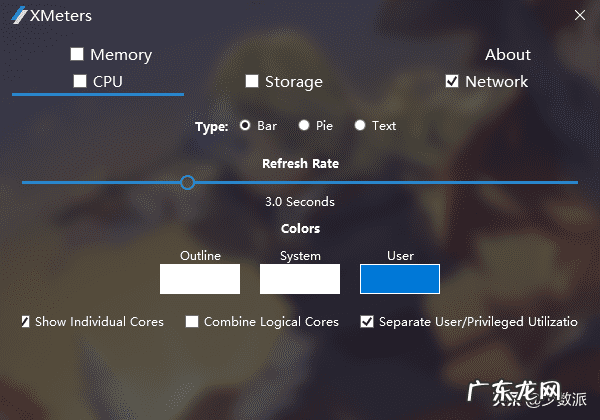Image resolution: width=600 pixels, height=420 pixels.
Task: Select the Memory tab label
Action: [121, 55]
